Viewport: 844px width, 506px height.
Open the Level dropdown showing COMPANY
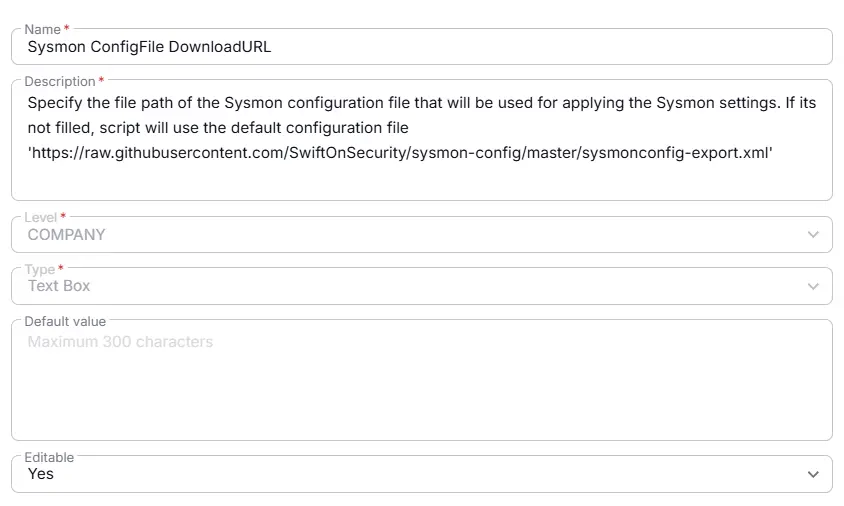click(400, 235)
